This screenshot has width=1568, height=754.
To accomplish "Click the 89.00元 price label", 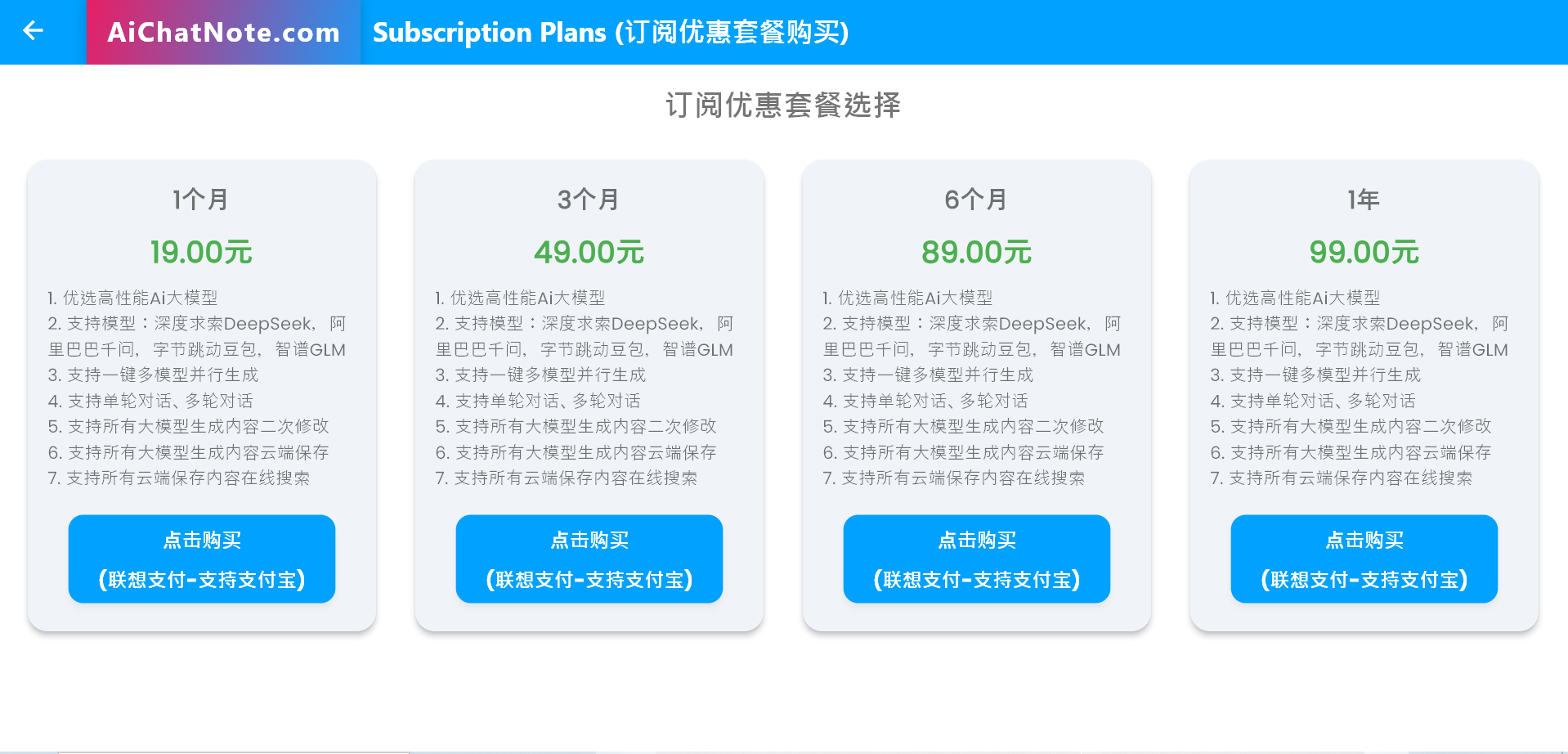I will pyautogui.click(x=975, y=251).
